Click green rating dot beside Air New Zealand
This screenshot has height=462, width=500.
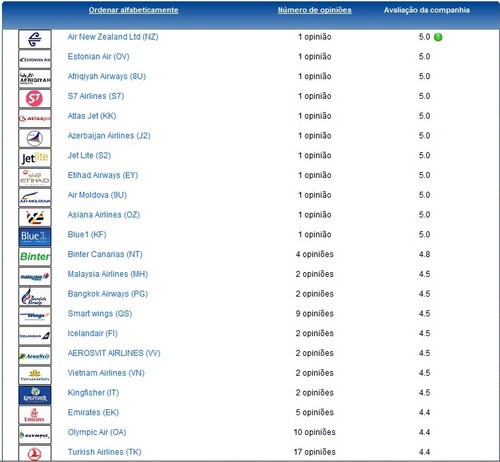438,37
